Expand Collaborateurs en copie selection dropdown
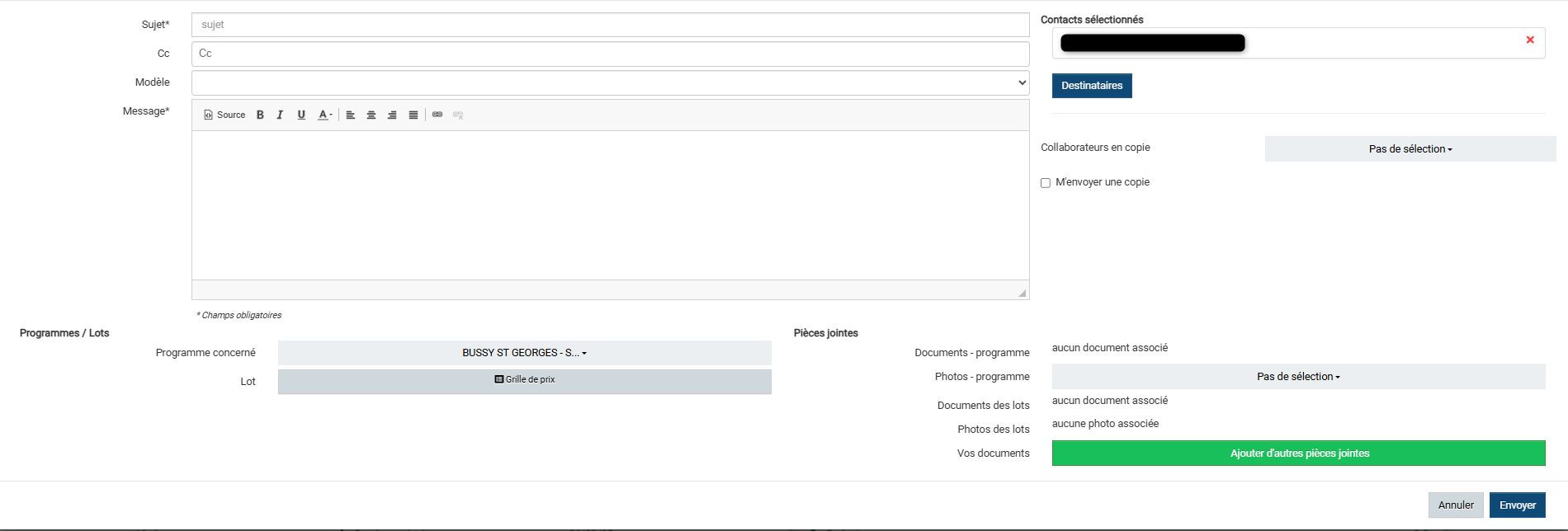 point(1410,149)
